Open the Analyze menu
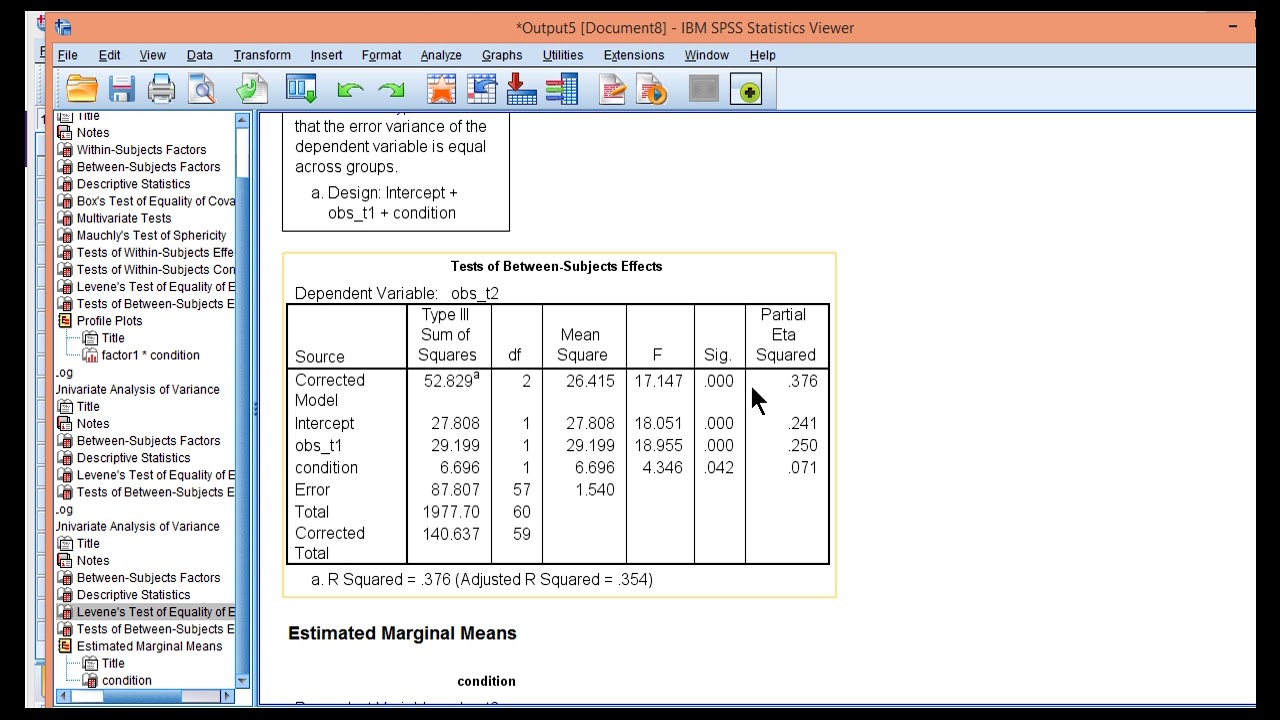The width and height of the screenshot is (1280, 720). (441, 55)
